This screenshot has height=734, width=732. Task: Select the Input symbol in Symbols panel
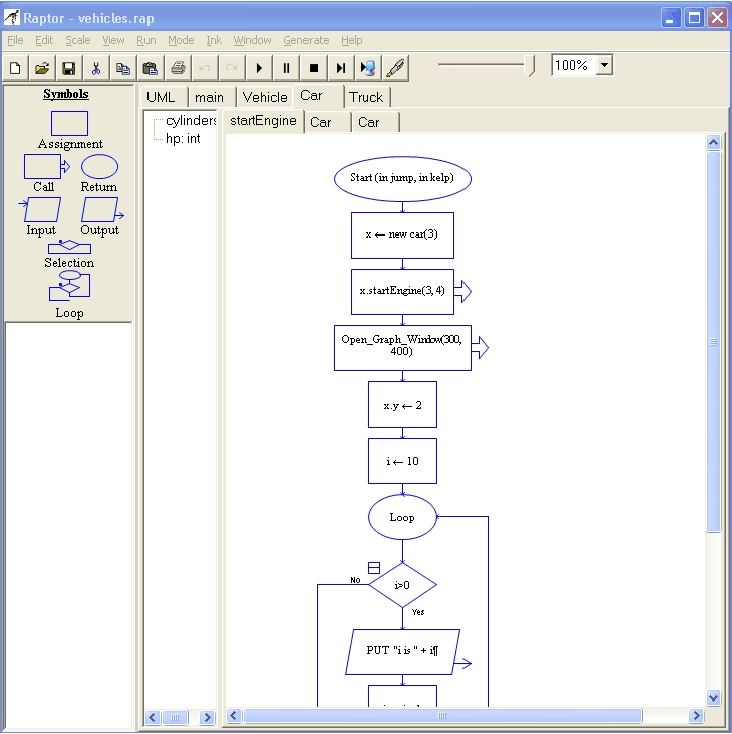pos(40,209)
